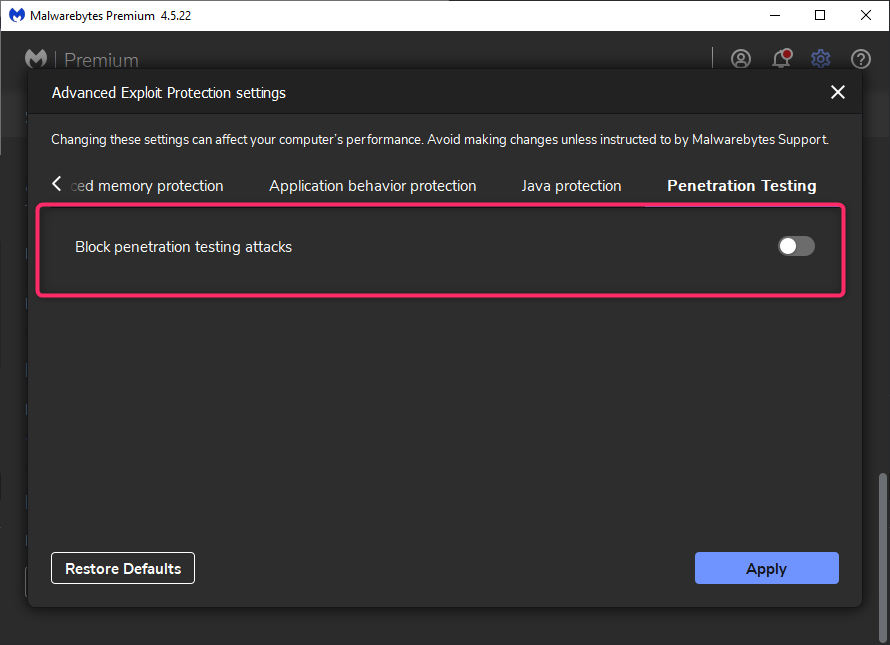Minimize the Malwarebytes window

click(x=775, y=15)
